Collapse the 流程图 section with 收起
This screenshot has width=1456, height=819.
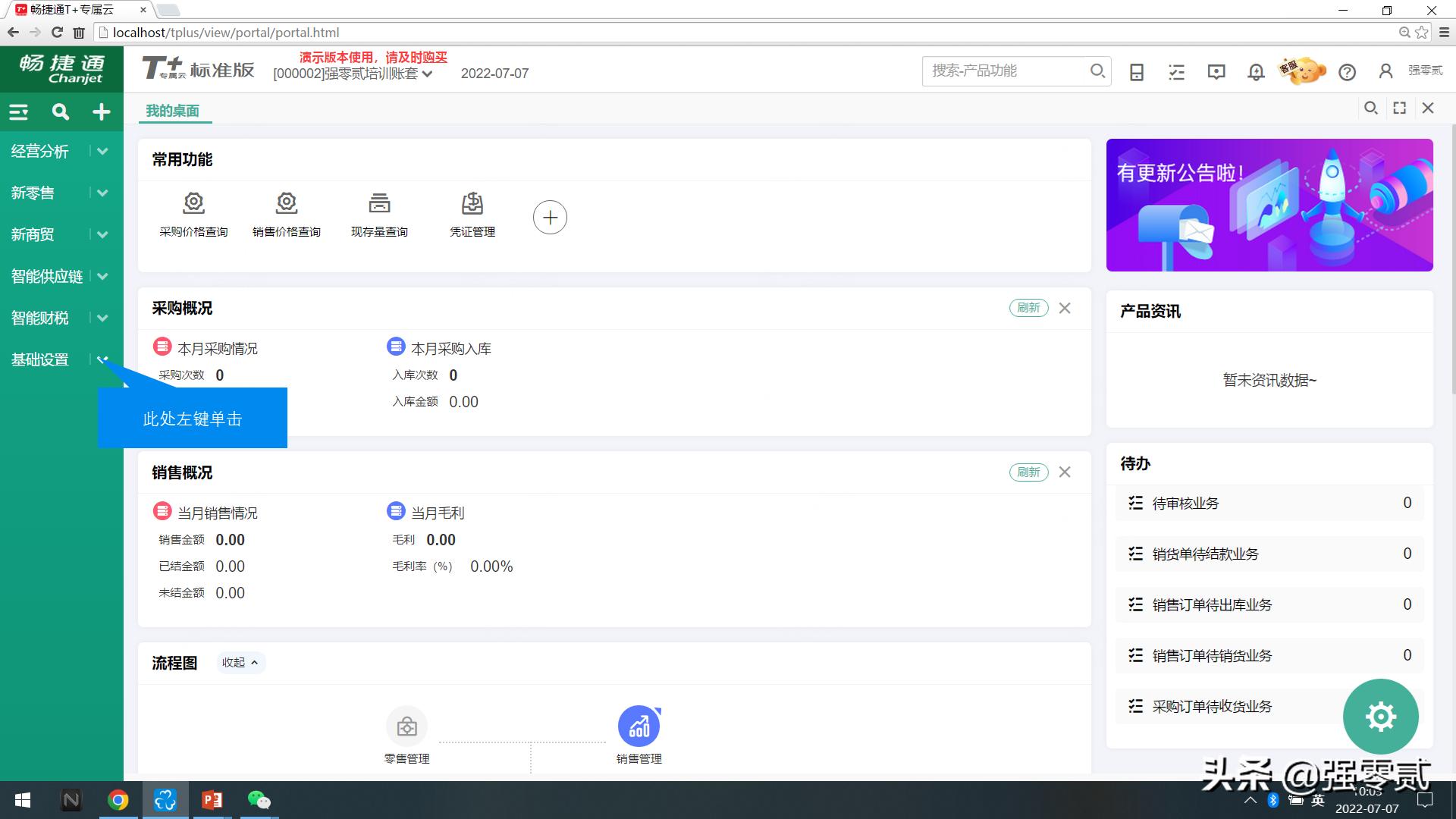pos(240,662)
